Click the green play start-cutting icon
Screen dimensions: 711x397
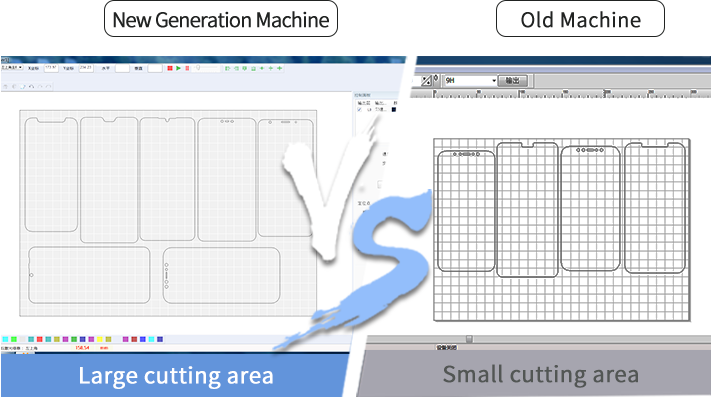click(x=179, y=68)
